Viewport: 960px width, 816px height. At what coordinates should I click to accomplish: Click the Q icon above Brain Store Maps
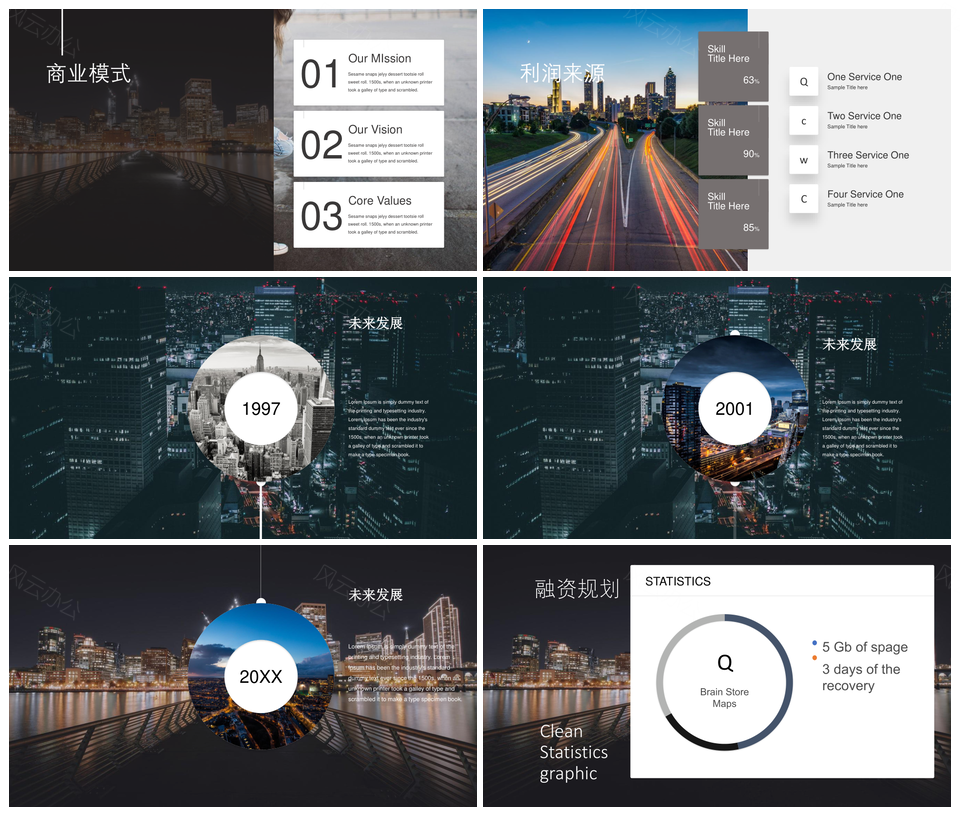pyautogui.click(x=725, y=663)
